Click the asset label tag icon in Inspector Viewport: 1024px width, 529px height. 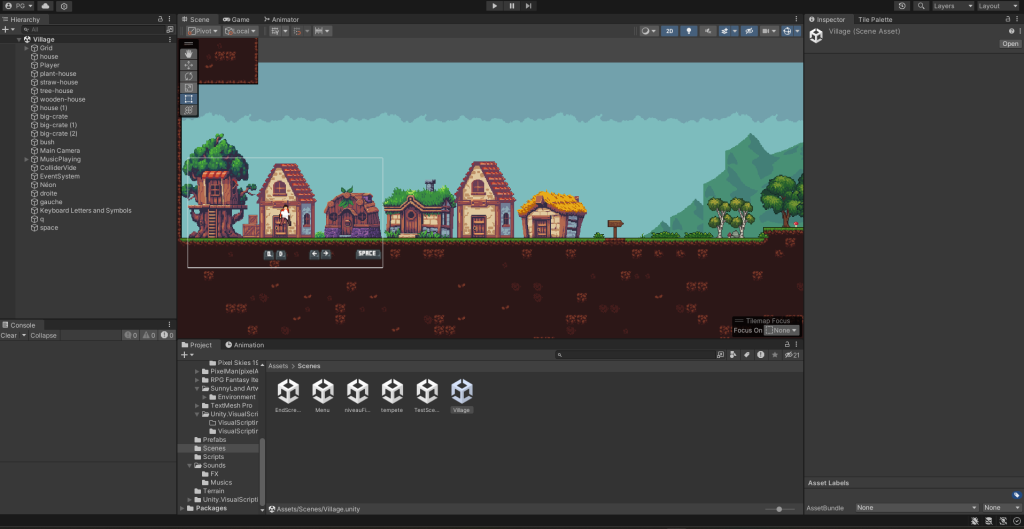(x=1016, y=495)
